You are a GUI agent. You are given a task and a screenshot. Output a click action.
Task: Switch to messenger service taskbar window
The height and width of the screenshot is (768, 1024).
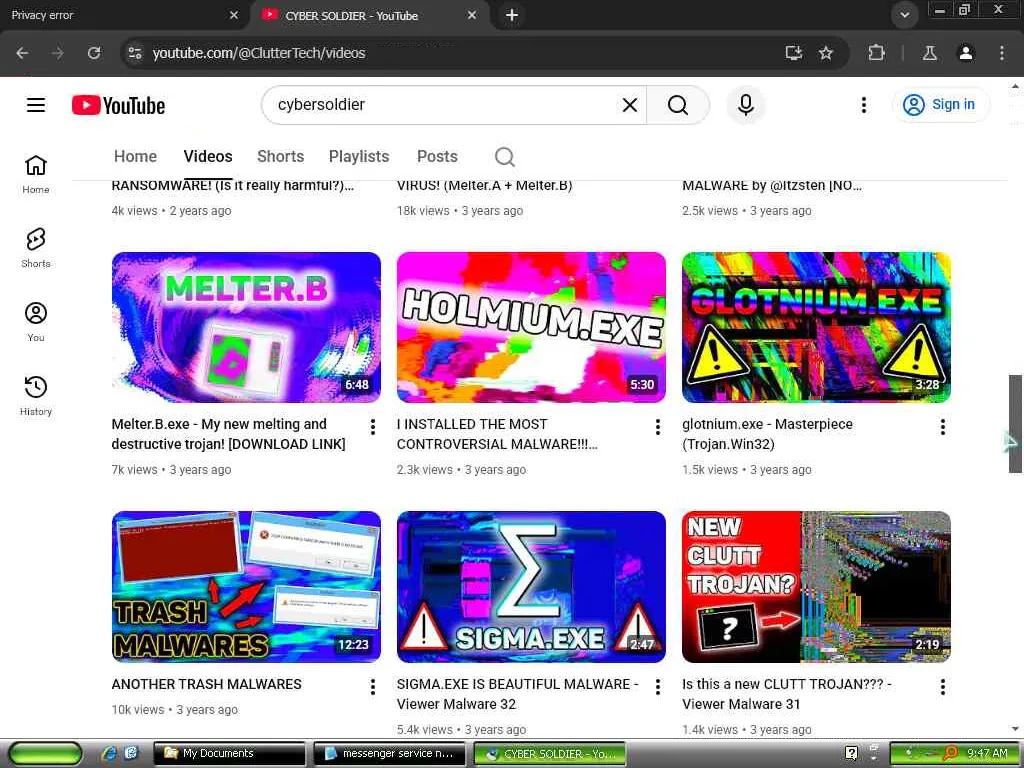pyautogui.click(x=390, y=754)
